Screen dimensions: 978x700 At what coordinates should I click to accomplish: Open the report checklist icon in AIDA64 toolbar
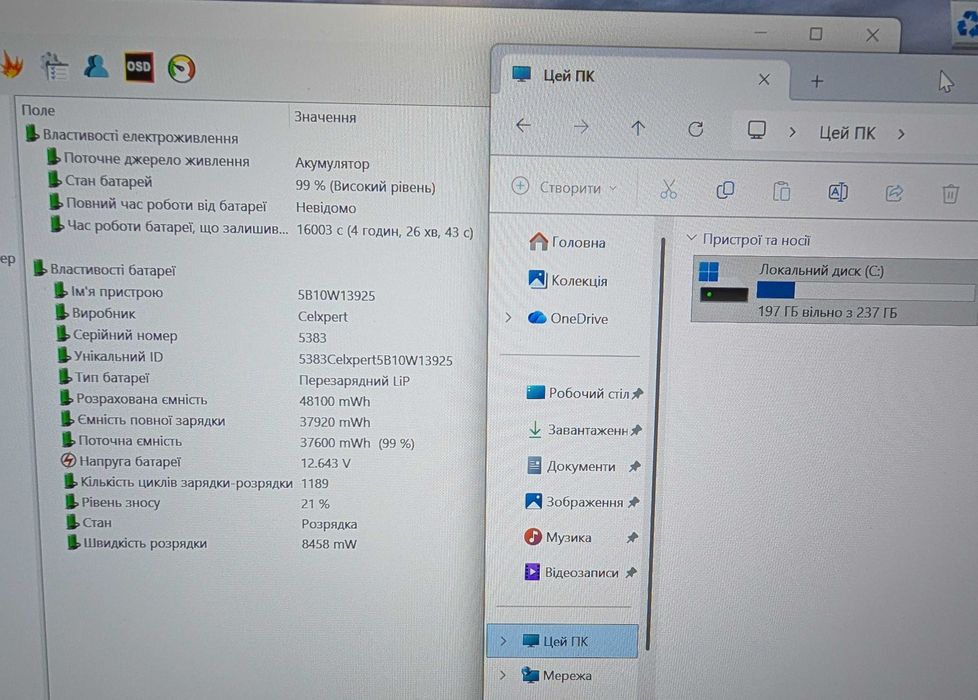(x=55, y=66)
